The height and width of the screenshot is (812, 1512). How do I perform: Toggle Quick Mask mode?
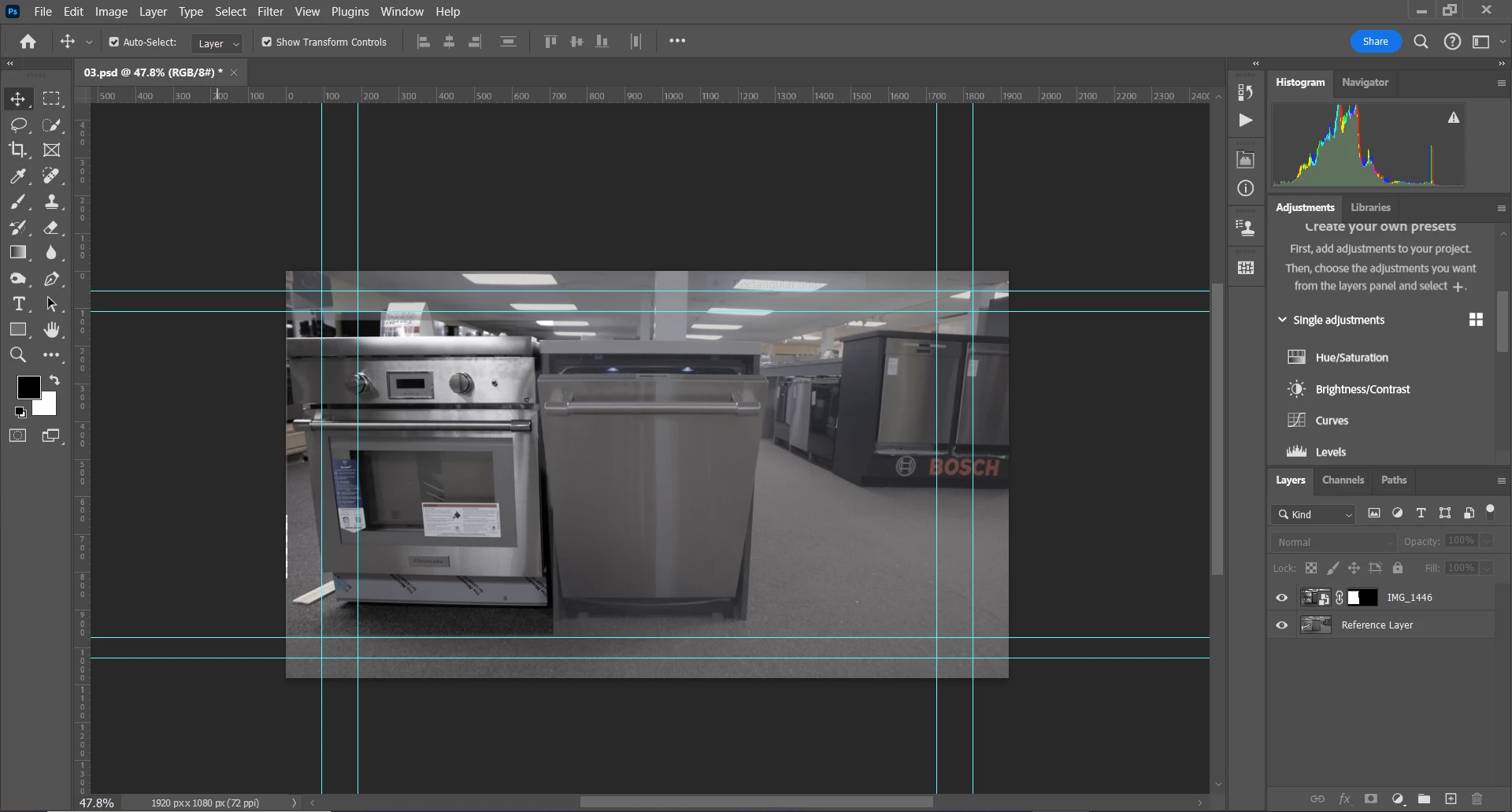[x=17, y=436]
